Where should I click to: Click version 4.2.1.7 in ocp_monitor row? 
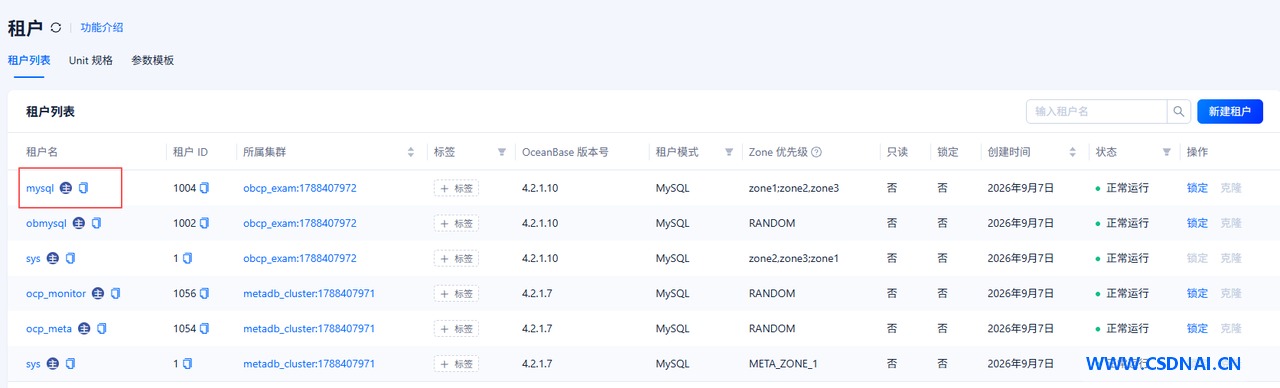[538, 293]
